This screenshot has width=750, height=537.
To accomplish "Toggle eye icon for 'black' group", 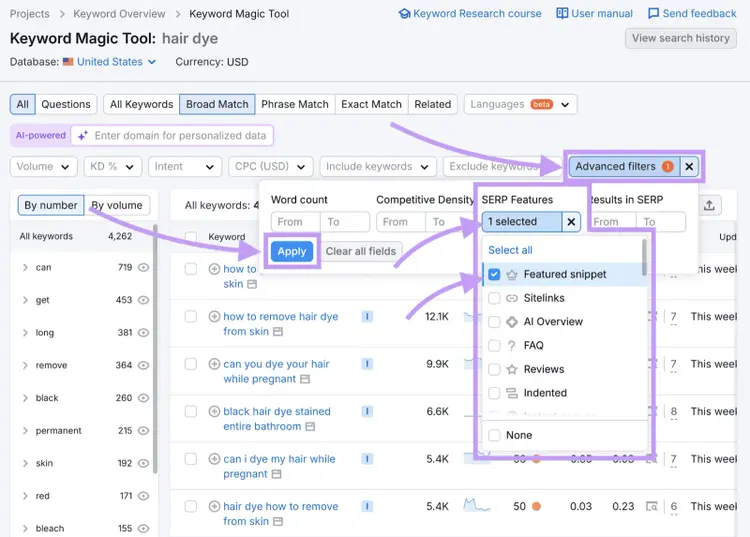I will [143, 398].
